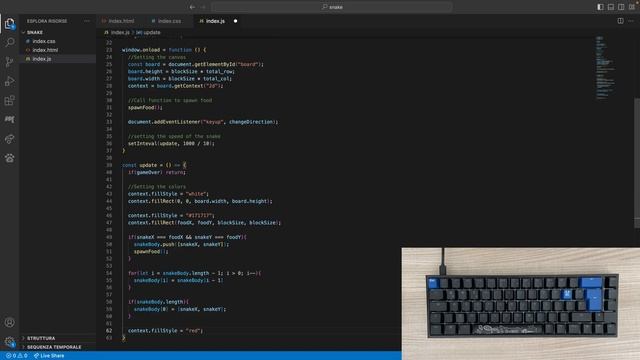
Task: Toggle the bottom panel layout icon
Action: (611, 7)
